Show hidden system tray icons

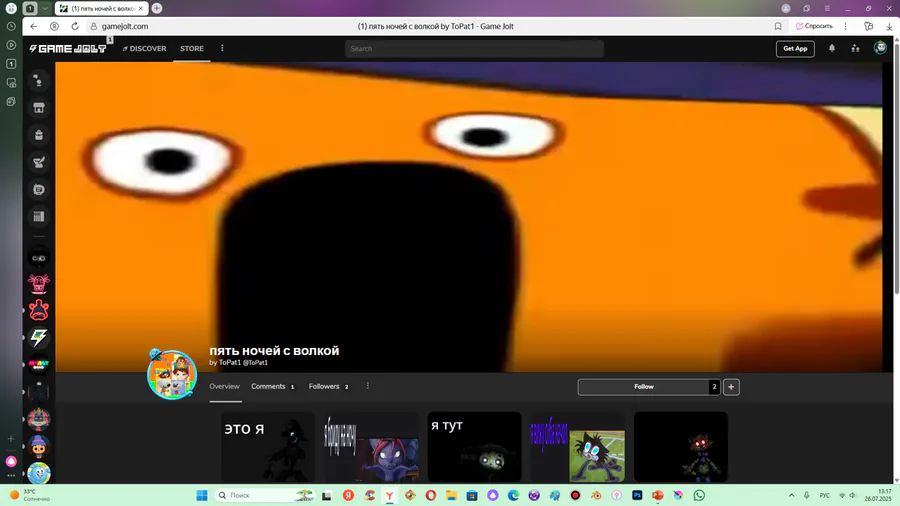(791, 495)
